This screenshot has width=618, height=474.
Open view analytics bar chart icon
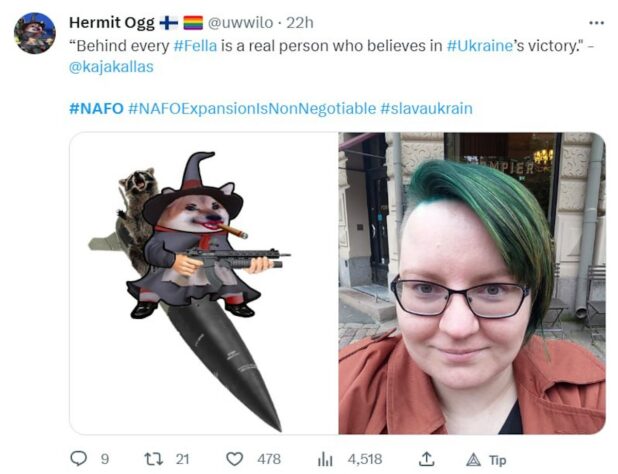(x=325, y=459)
